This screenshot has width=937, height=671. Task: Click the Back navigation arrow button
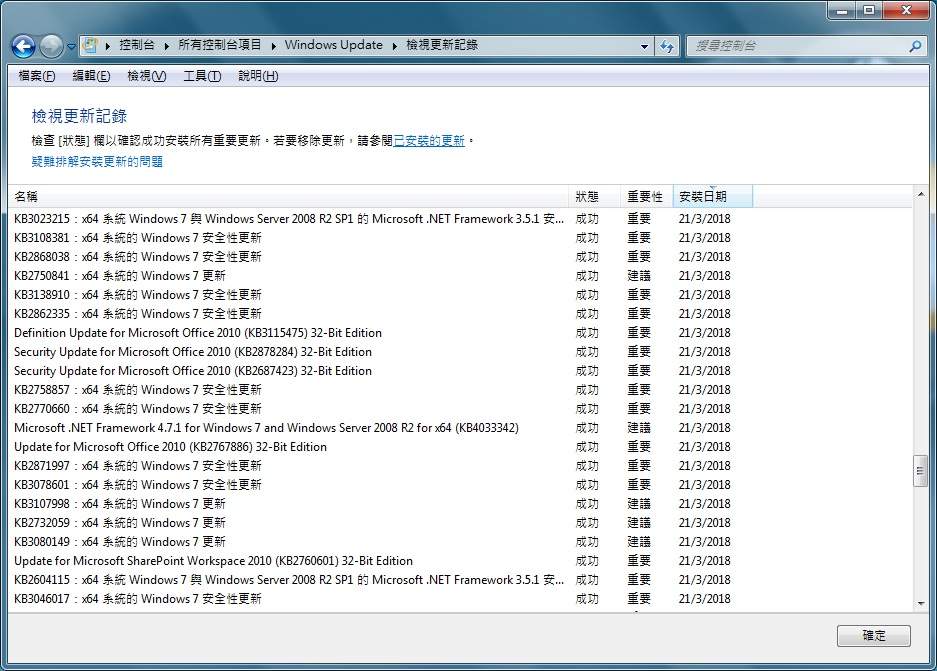tap(24, 46)
